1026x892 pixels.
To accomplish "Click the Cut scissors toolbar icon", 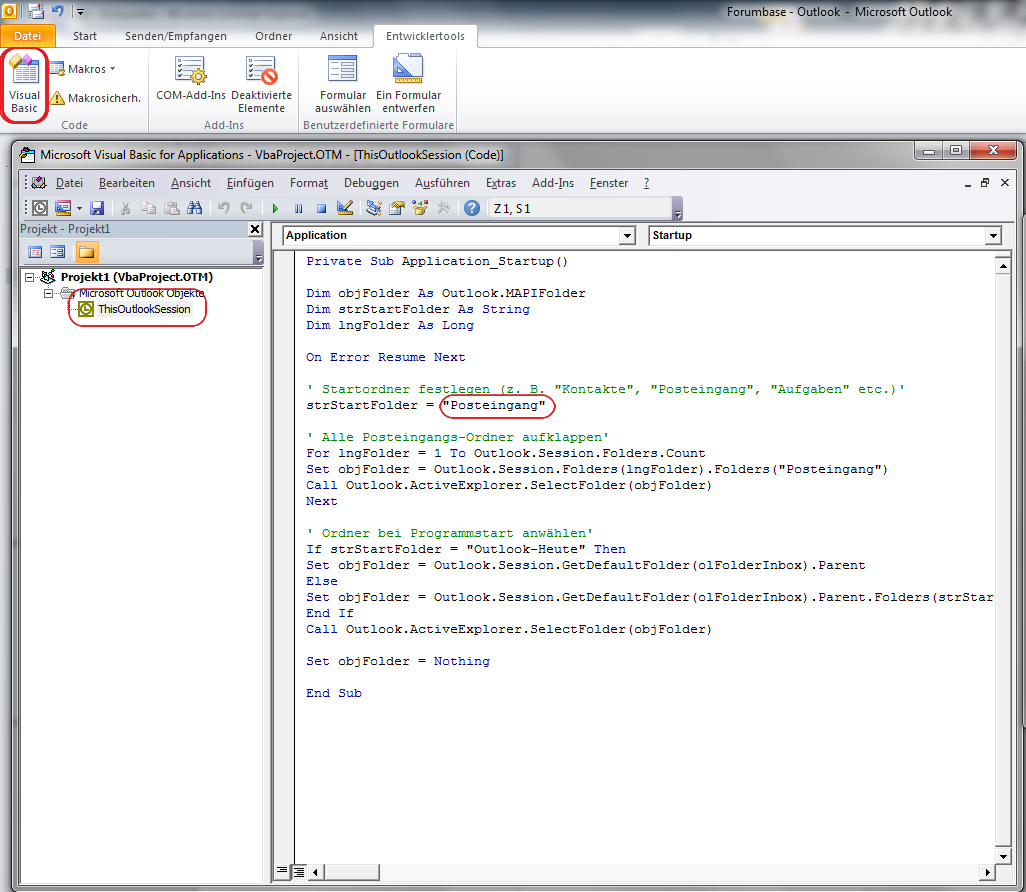I will pos(125,208).
